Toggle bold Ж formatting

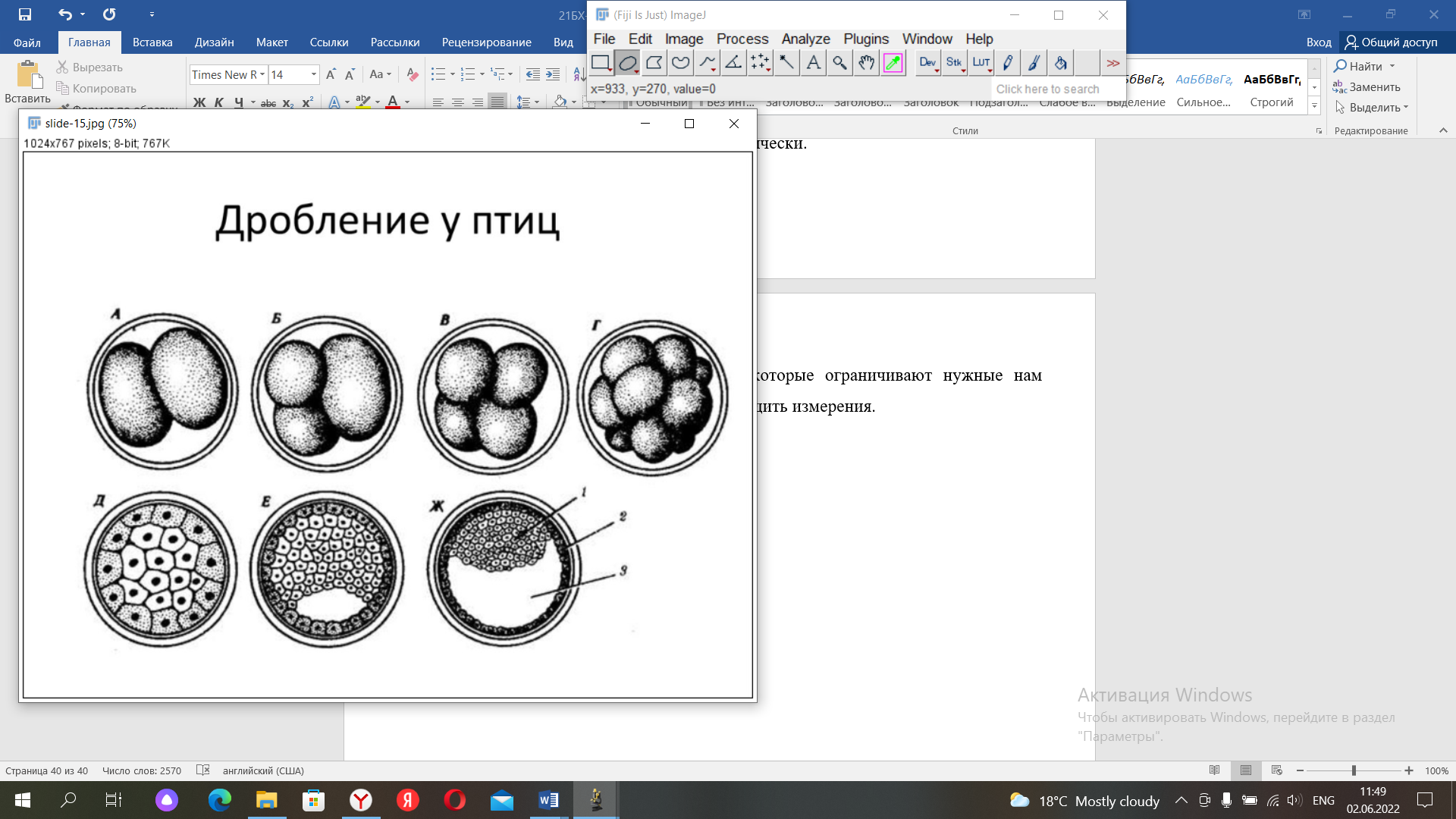(199, 102)
